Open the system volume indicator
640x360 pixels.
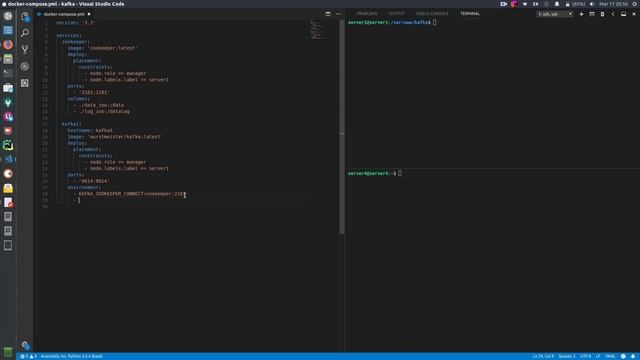[x=592, y=4]
